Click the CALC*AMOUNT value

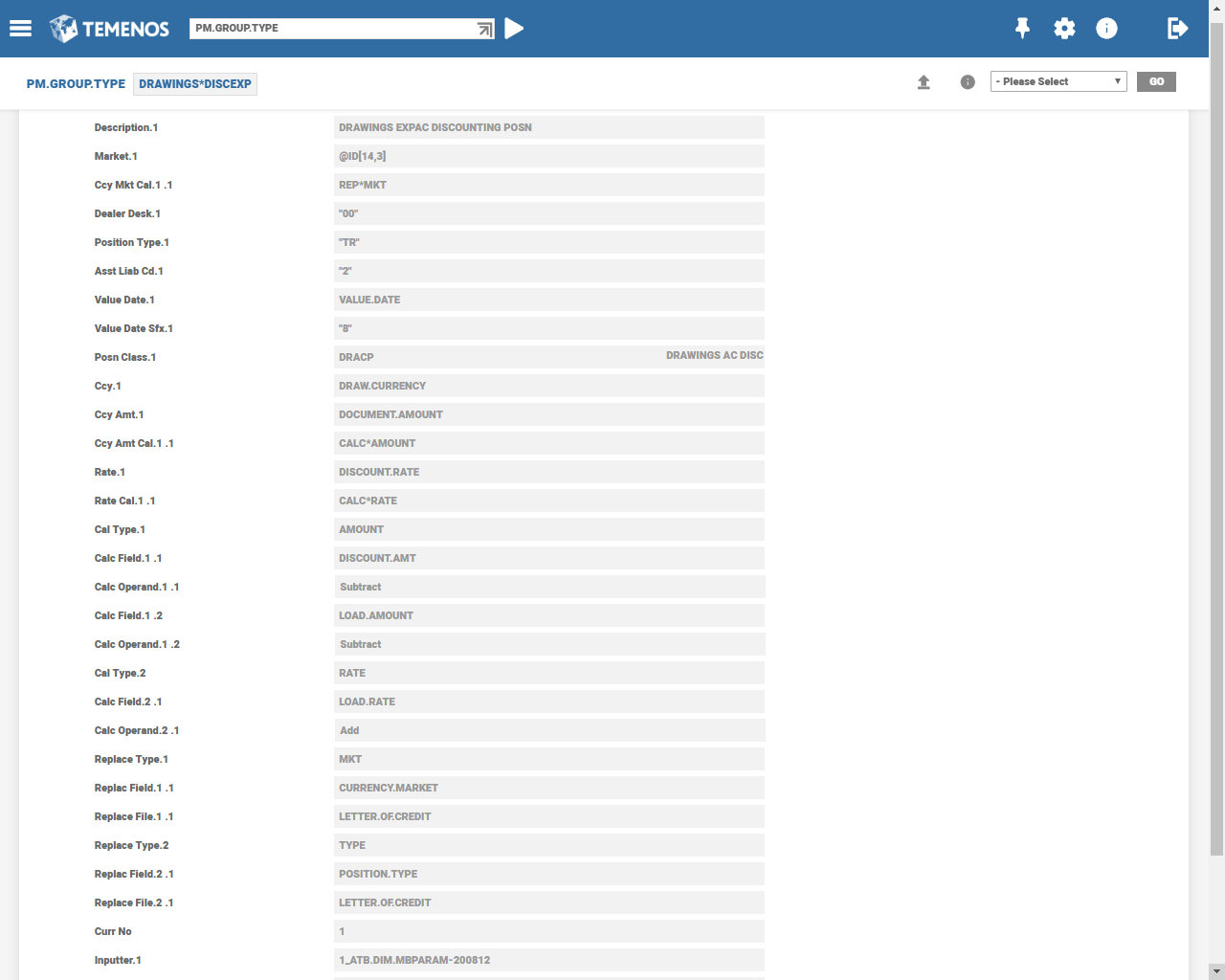549,443
